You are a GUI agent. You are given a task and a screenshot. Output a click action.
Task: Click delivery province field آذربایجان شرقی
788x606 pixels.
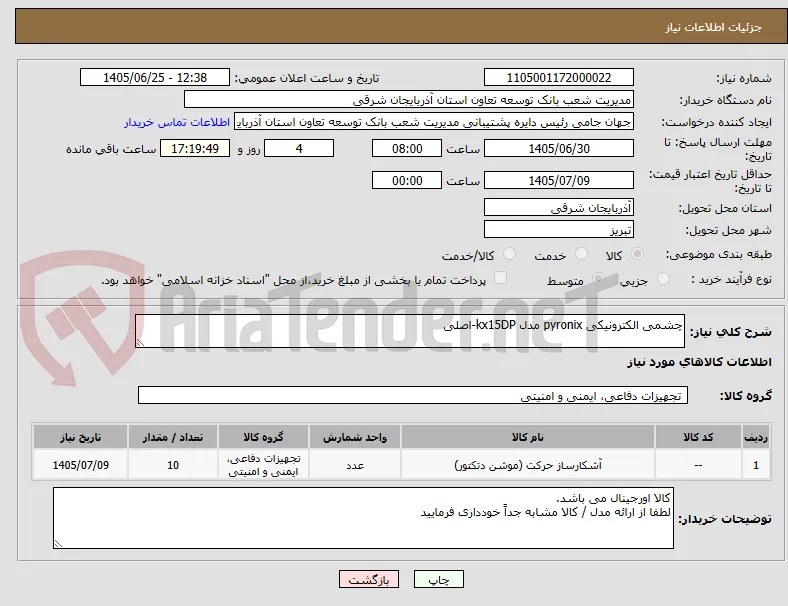tap(559, 207)
